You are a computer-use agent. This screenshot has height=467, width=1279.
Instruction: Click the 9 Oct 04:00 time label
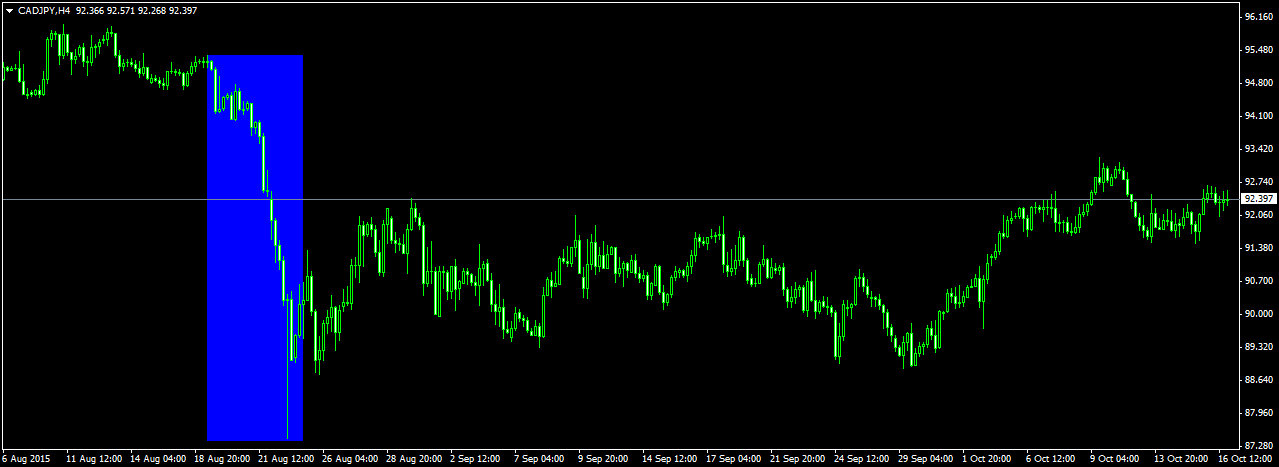pos(1115,459)
